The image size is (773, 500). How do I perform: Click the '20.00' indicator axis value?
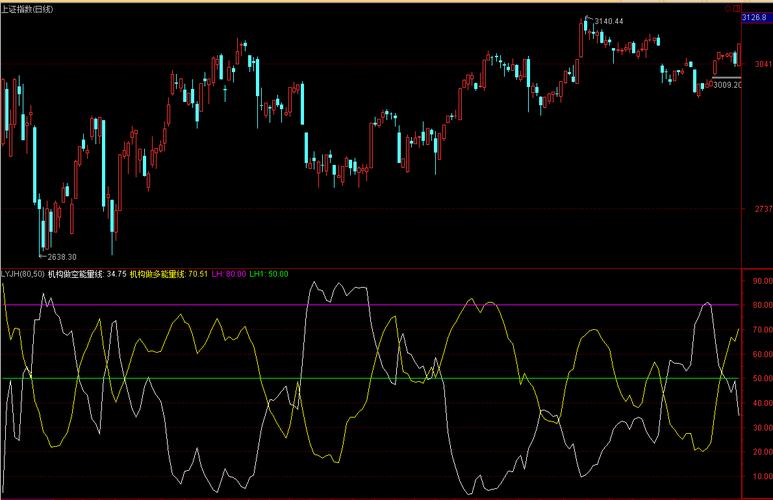click(x=762, y=452)
